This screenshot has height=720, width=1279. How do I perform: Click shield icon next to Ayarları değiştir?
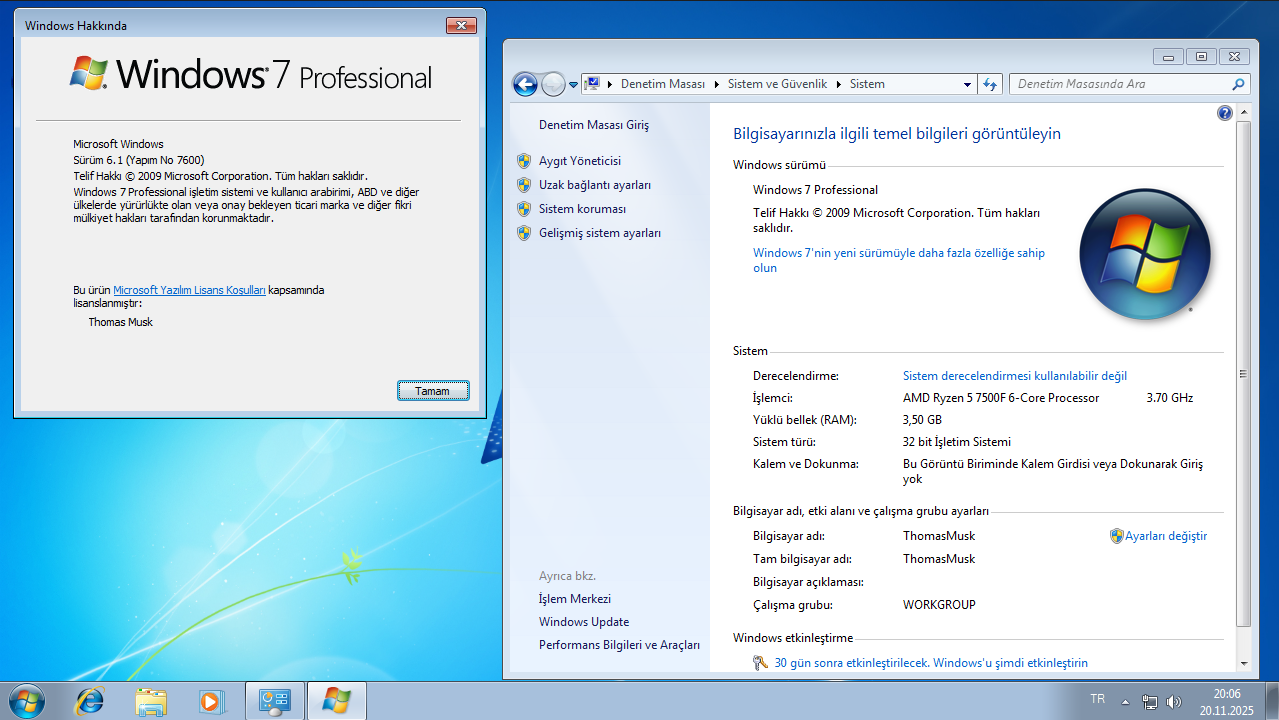[x=1117, y=536]
